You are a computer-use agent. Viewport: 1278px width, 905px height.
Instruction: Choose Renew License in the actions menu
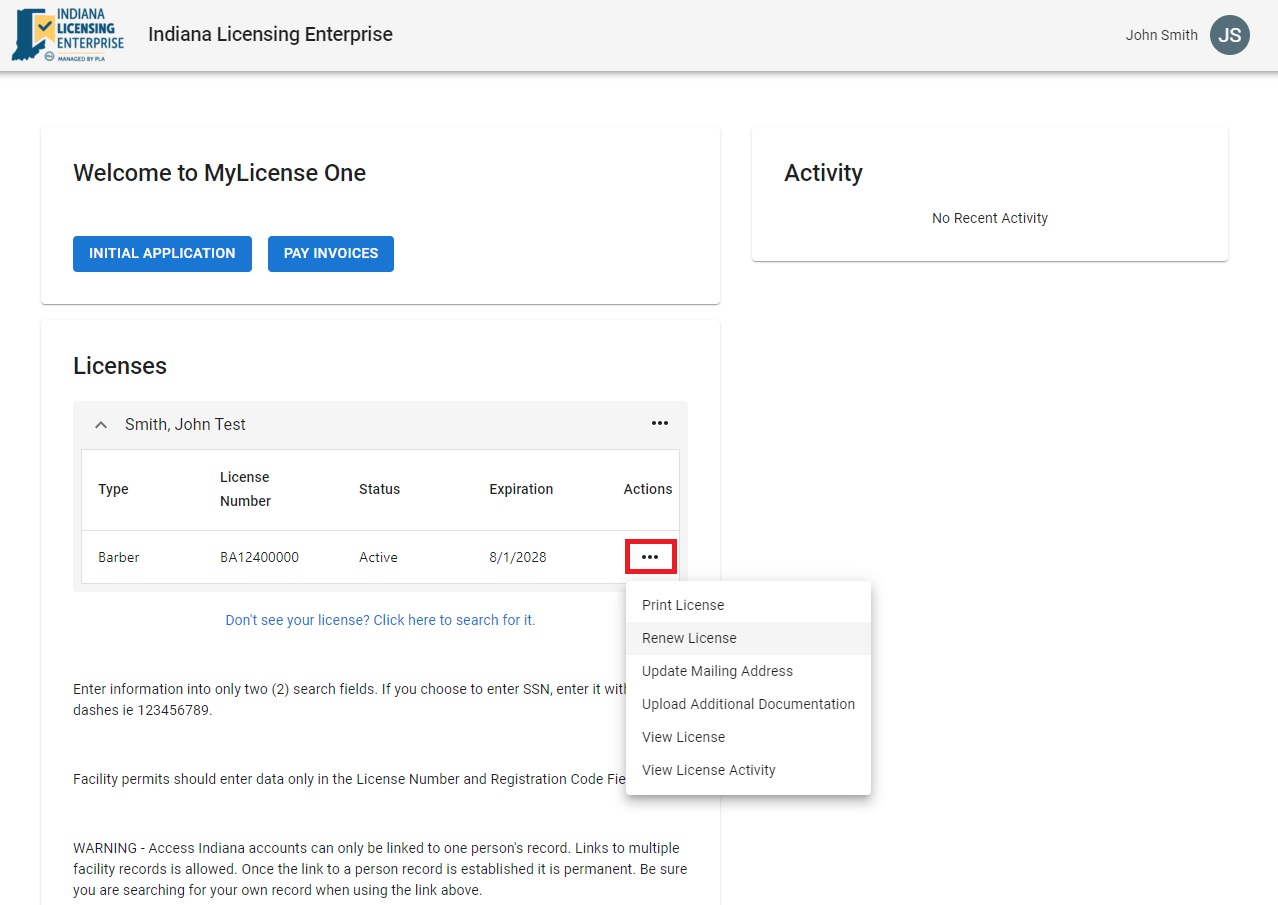[689, 638]
